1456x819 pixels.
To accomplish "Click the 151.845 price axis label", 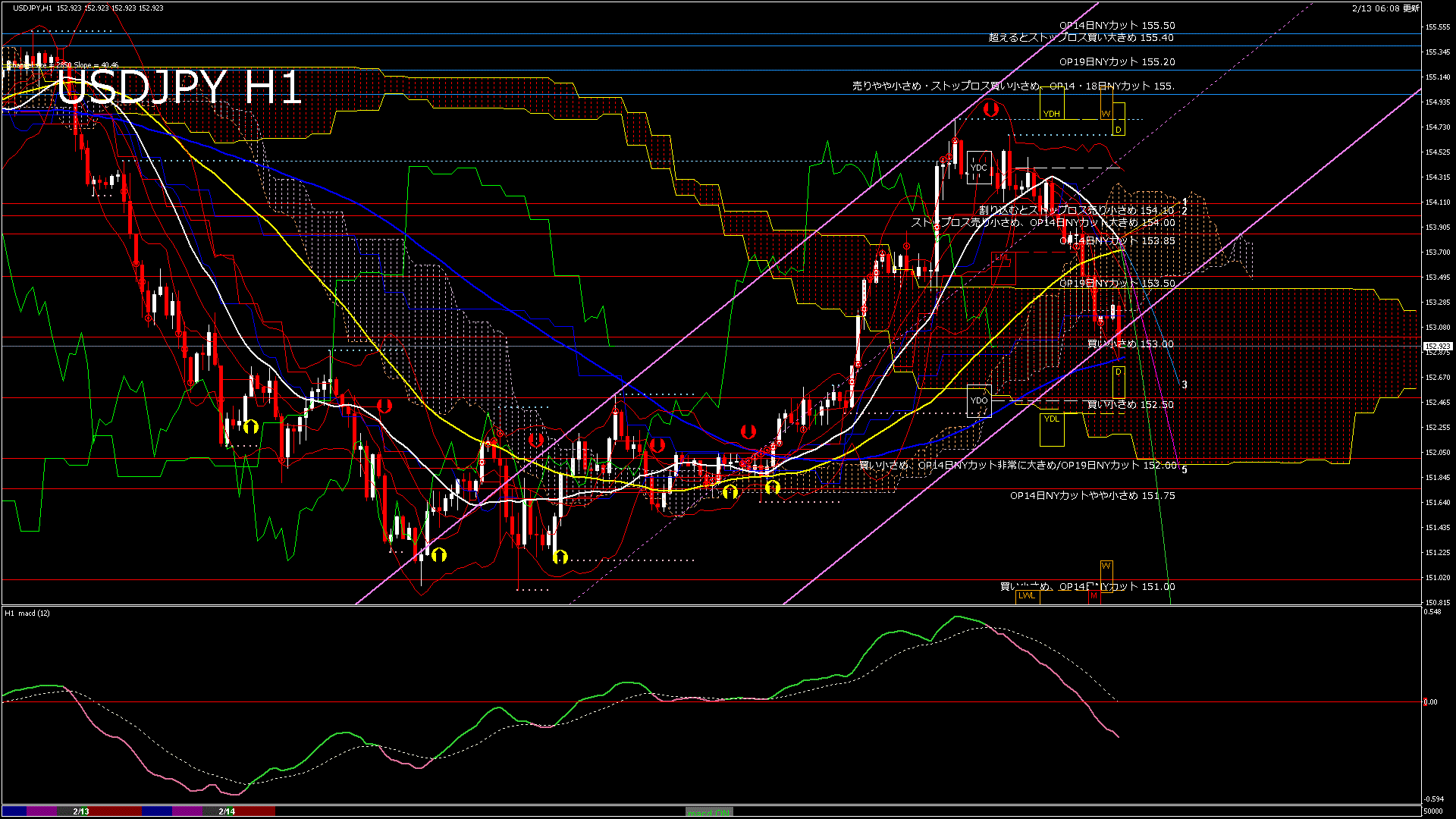I will coord(1438,478).
